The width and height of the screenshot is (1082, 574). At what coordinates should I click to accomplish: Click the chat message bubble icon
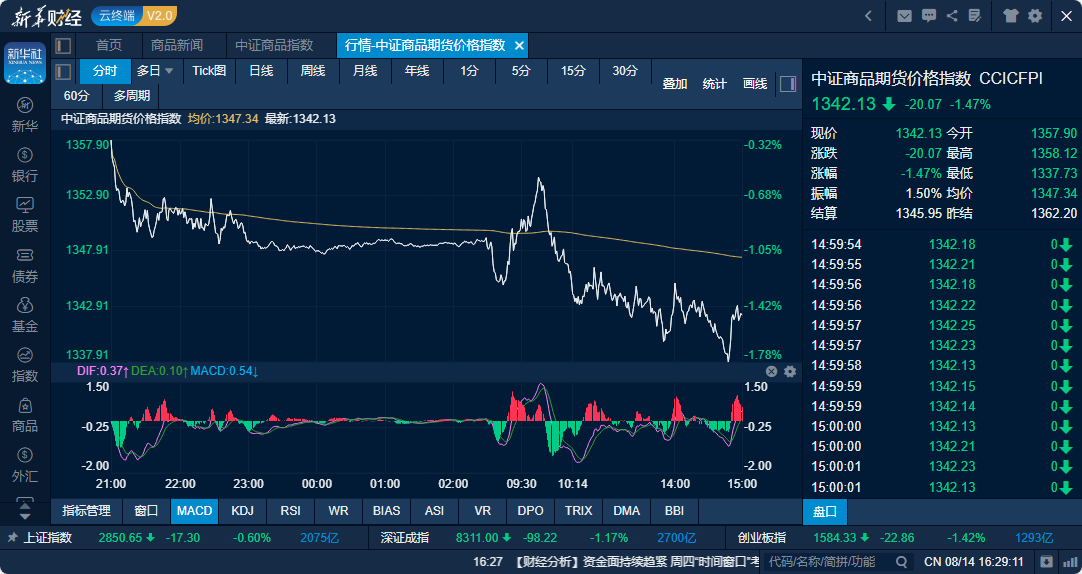(929, 15)
